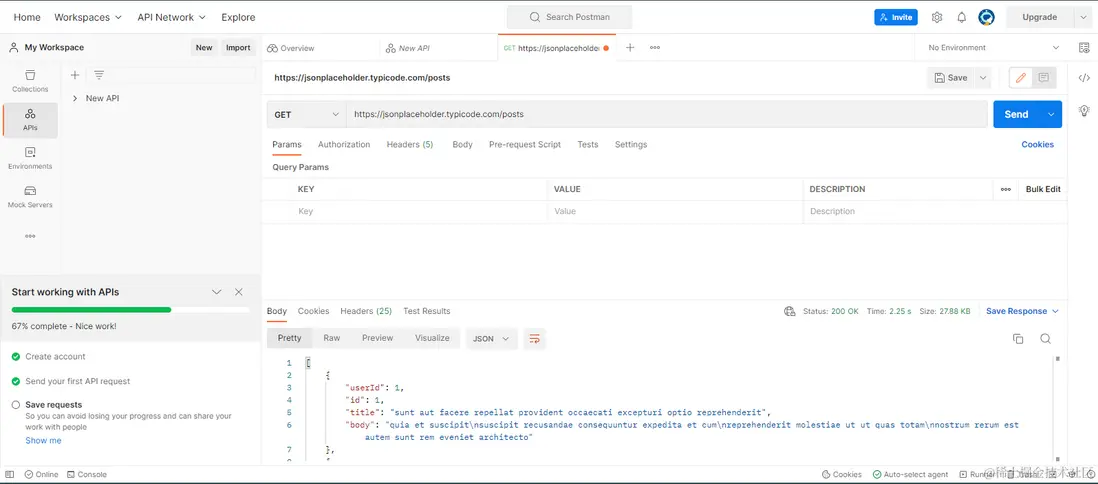Screen dimensions: 1098x484
Task: Search the response body with magnifier icon
Action: click(1045, 339)
